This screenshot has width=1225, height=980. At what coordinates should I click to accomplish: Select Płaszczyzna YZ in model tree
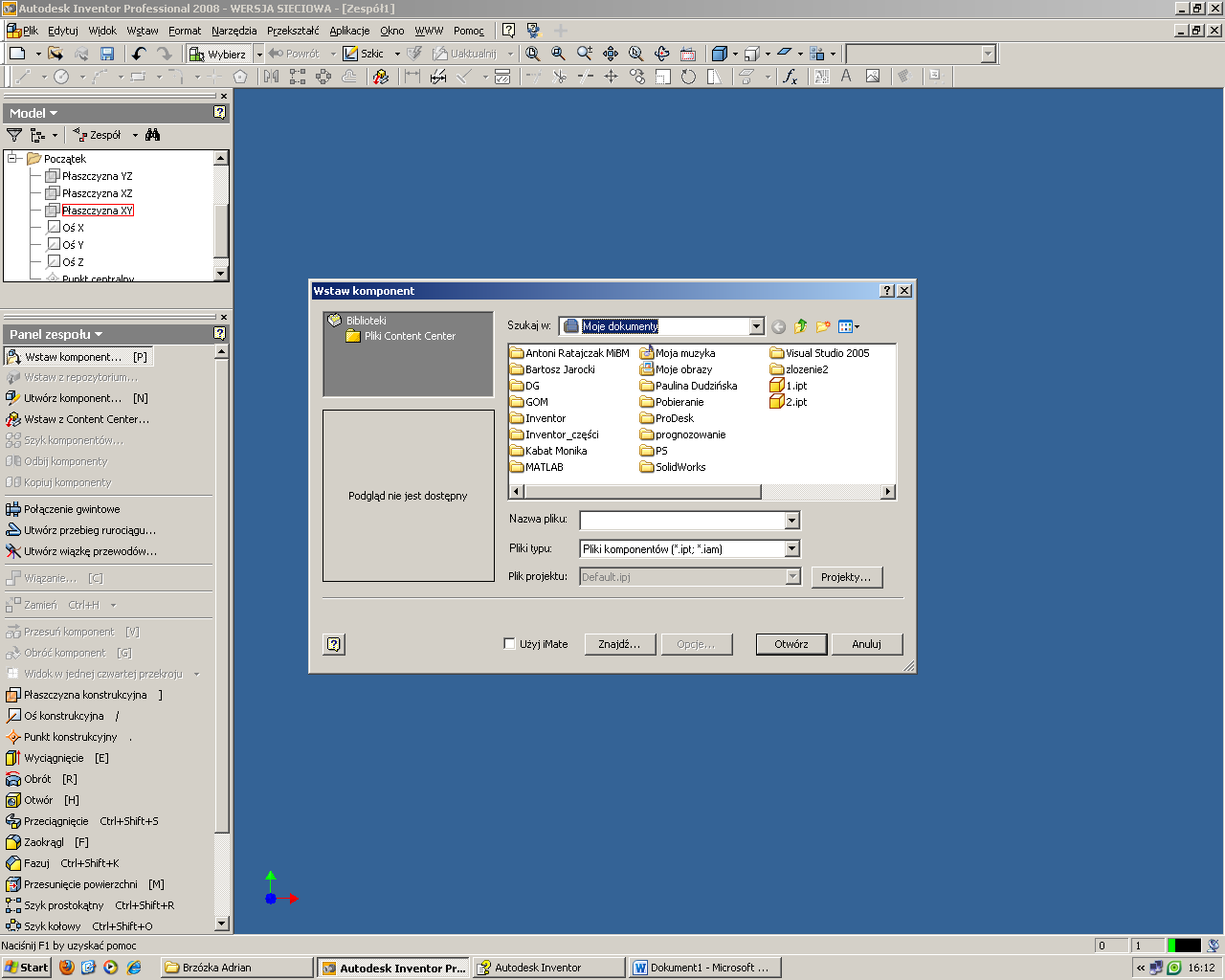click(x=89, y=176)
